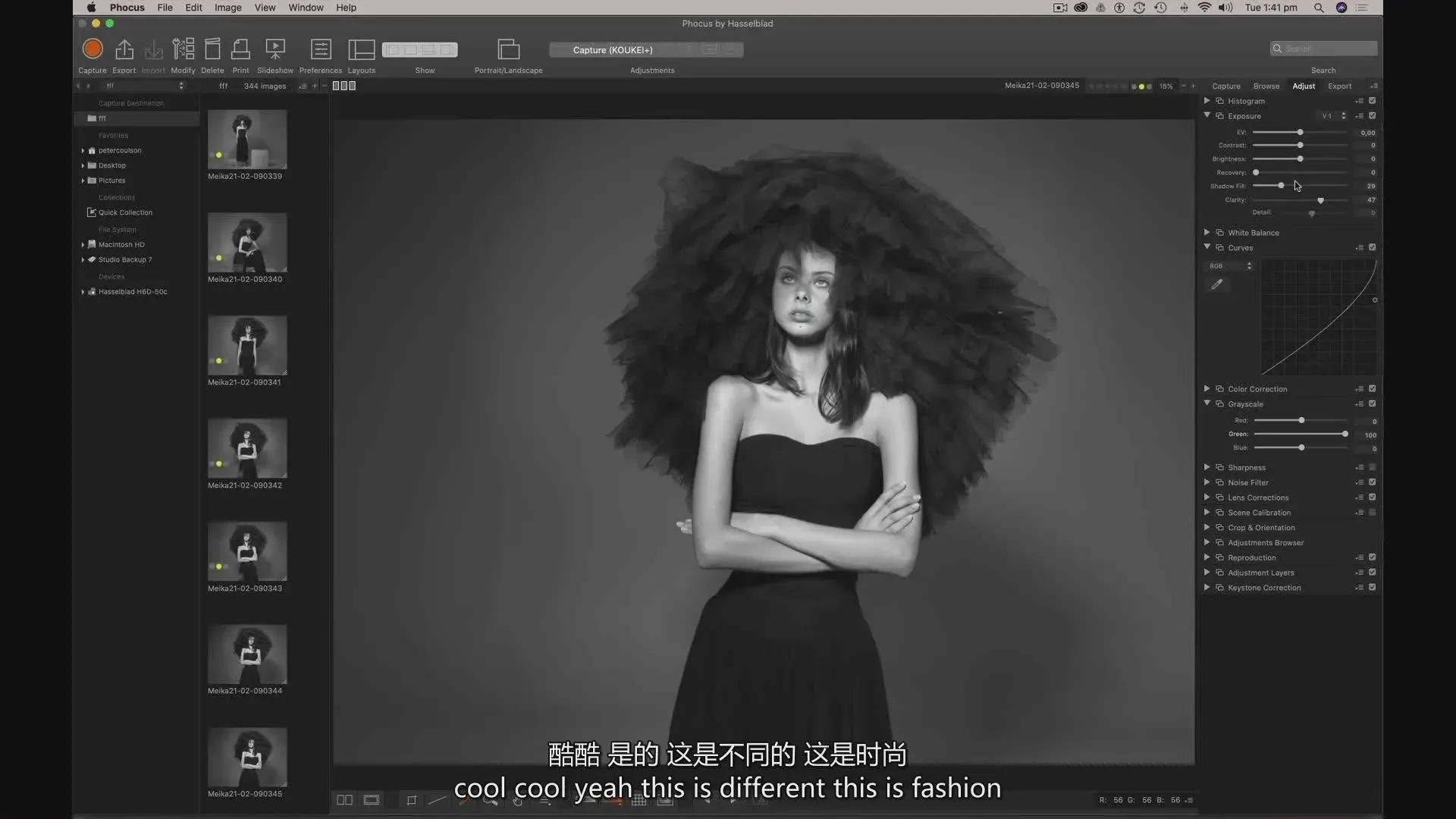Uncheck the Grayscale adjustment checkbox
The height and width of the screenshot is (819, 1456).
pyautogui.click(x=1372, y=404)
